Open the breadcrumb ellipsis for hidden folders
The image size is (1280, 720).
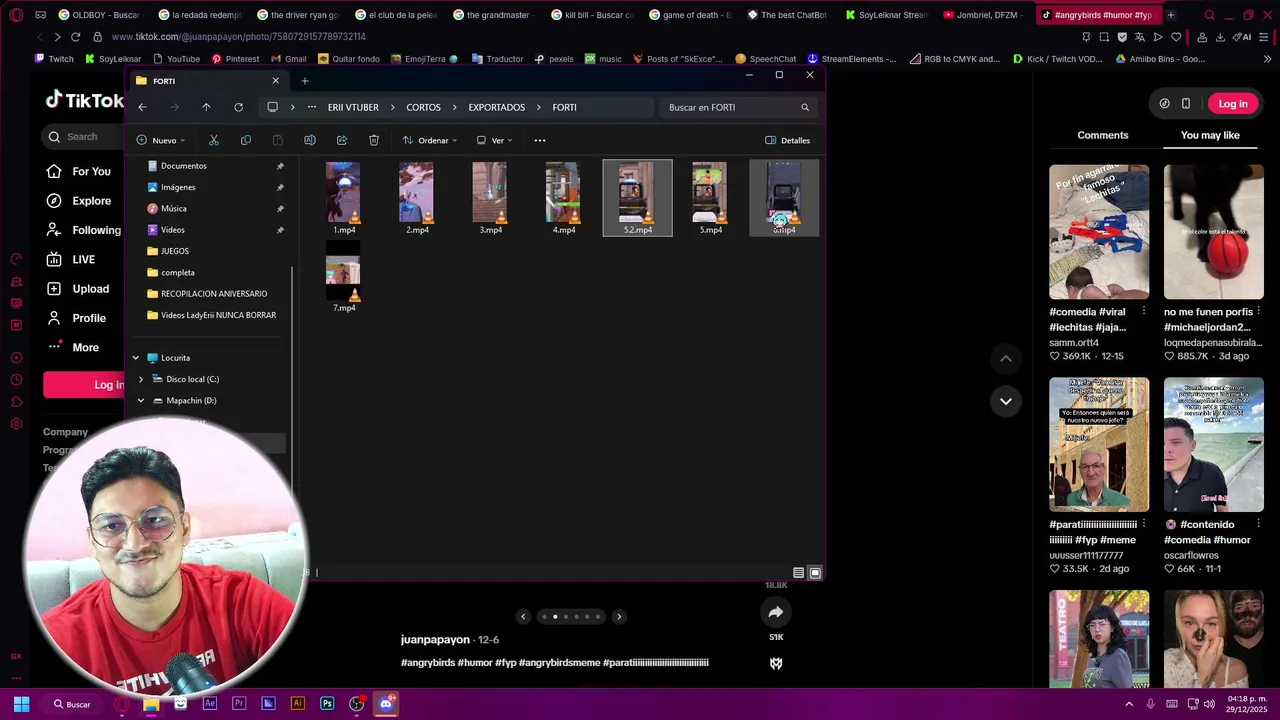[x=312, y=107]
